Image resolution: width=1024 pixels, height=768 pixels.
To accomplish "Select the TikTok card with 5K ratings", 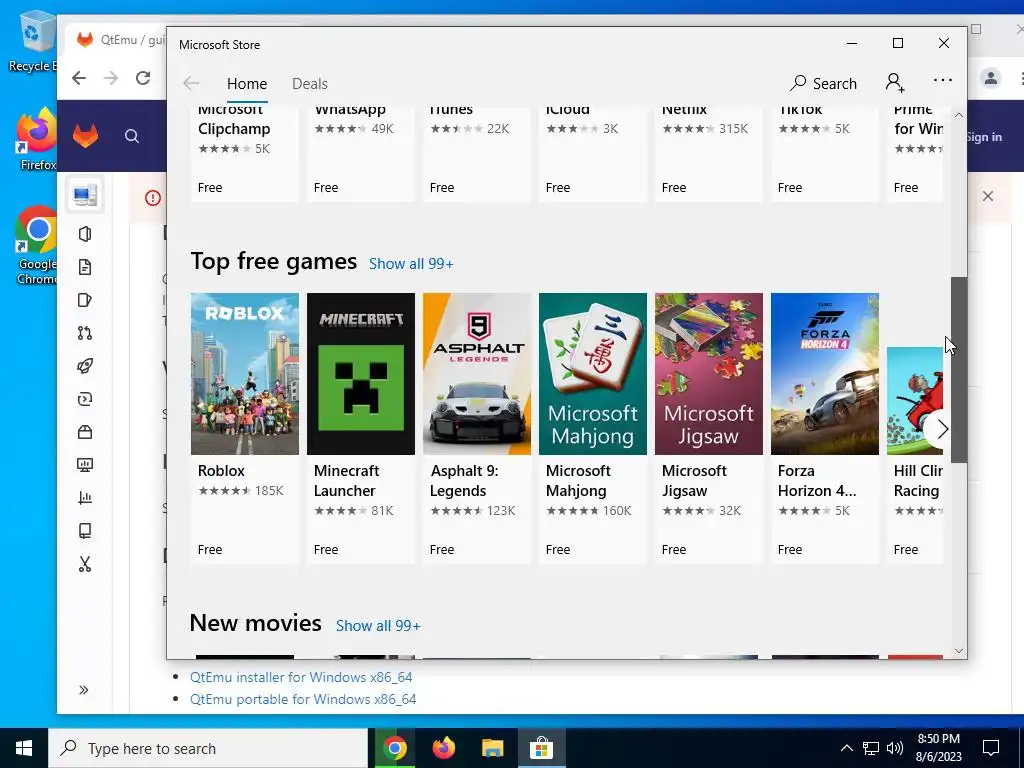I will 825,154.
